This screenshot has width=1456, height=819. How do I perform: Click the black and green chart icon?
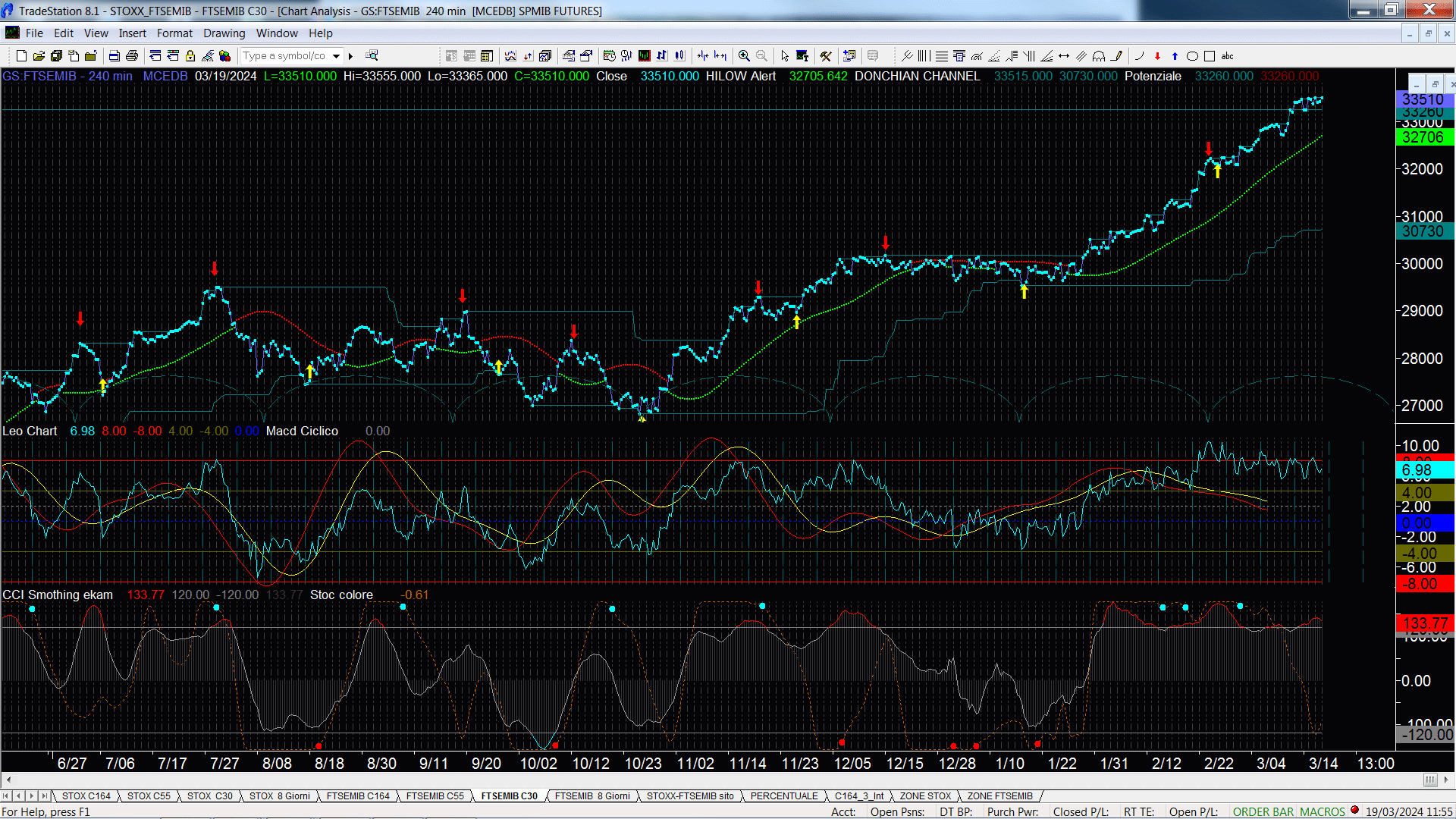644,55
